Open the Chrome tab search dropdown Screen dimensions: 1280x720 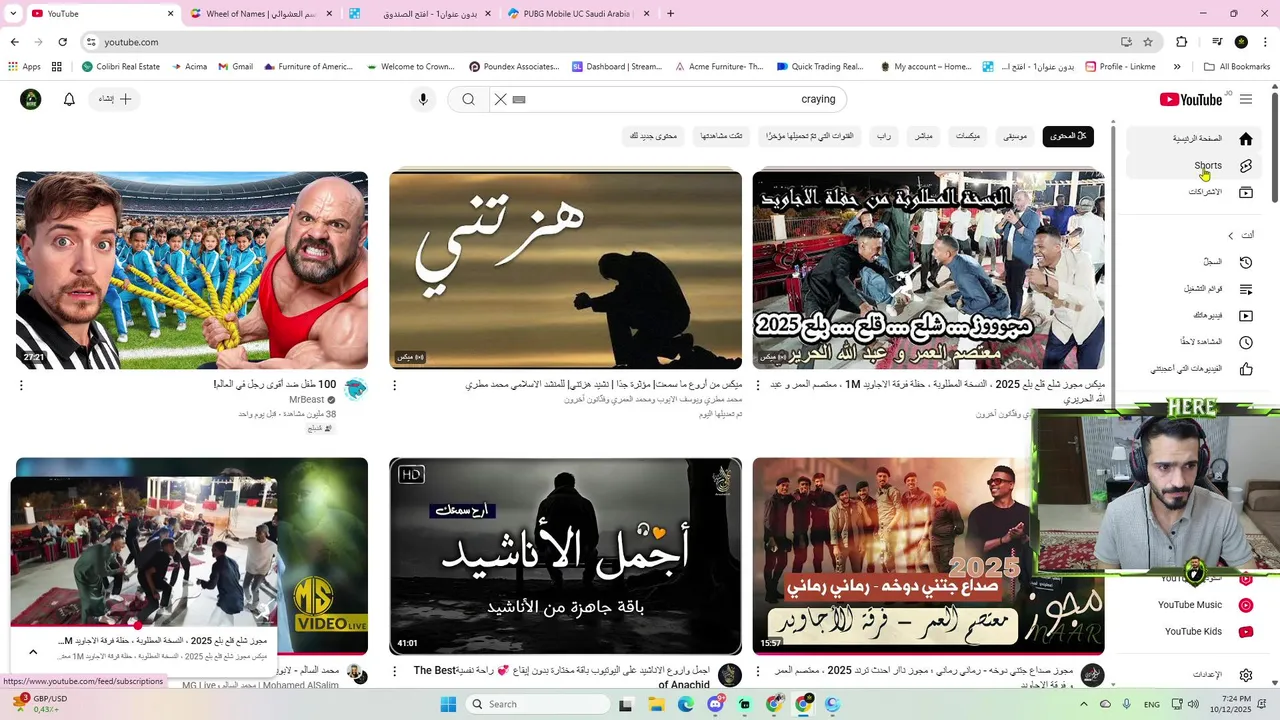[14, 14]
